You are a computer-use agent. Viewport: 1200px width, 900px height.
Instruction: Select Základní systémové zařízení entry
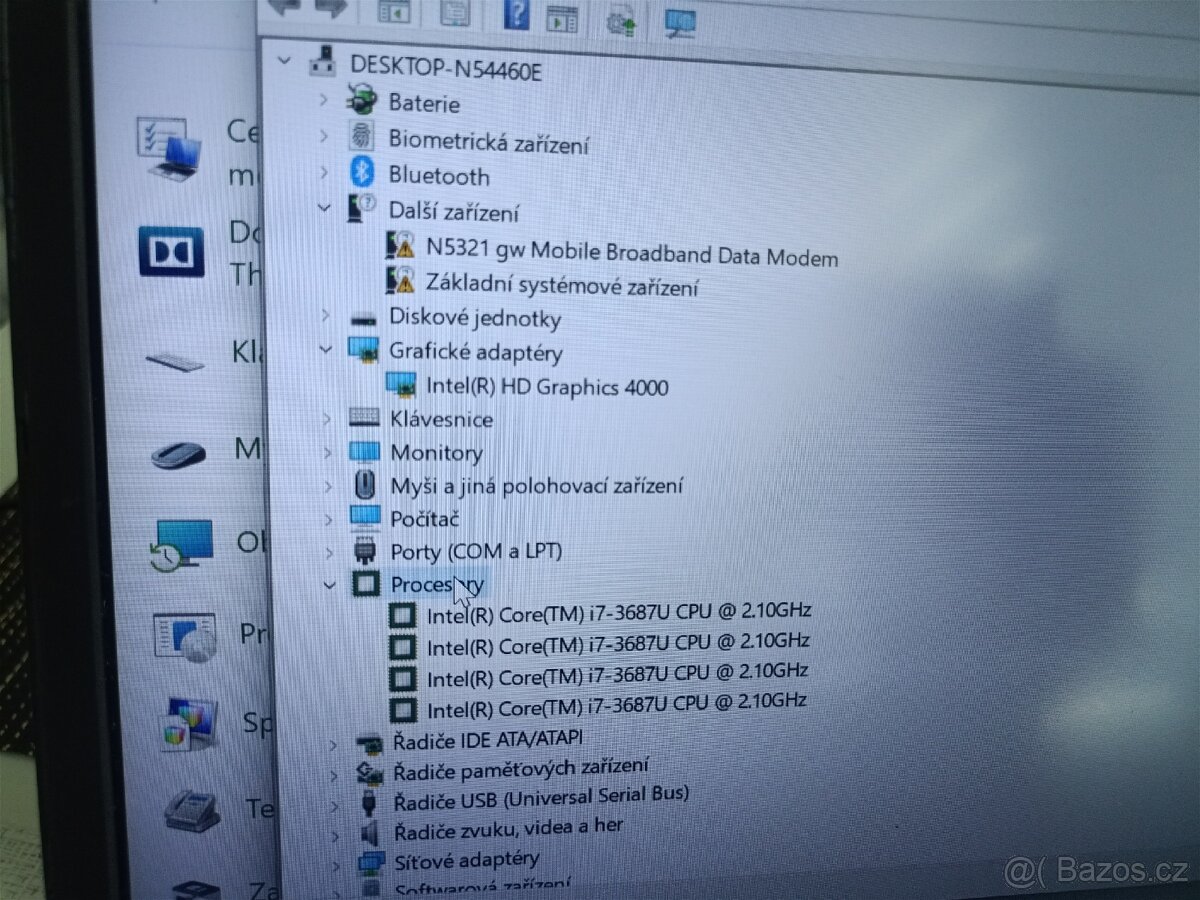562,286
